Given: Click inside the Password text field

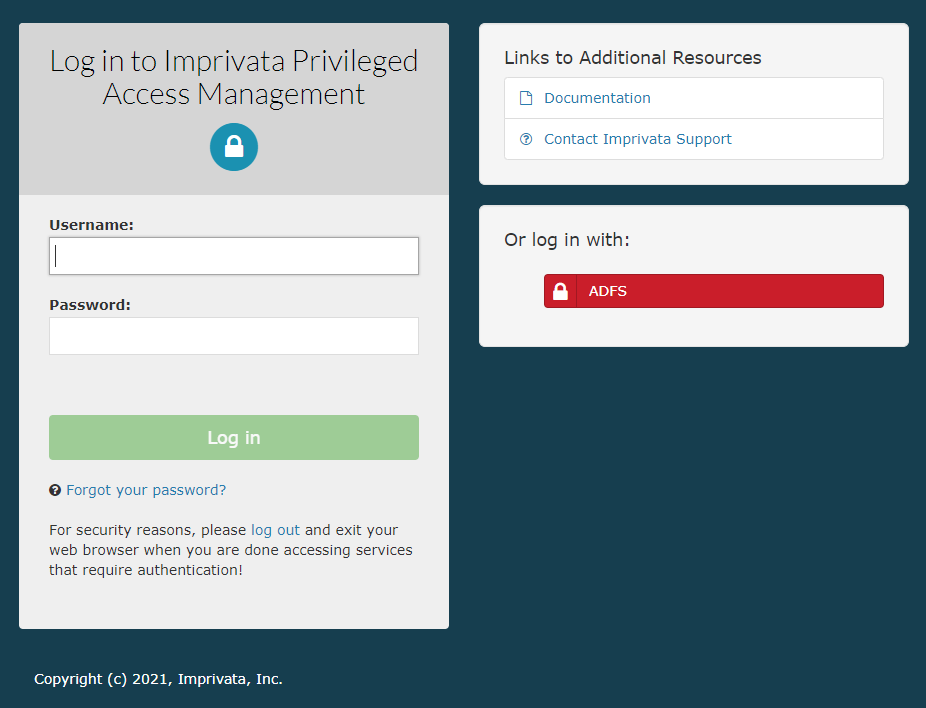Looking at the screenshot, I should (233, 336).
